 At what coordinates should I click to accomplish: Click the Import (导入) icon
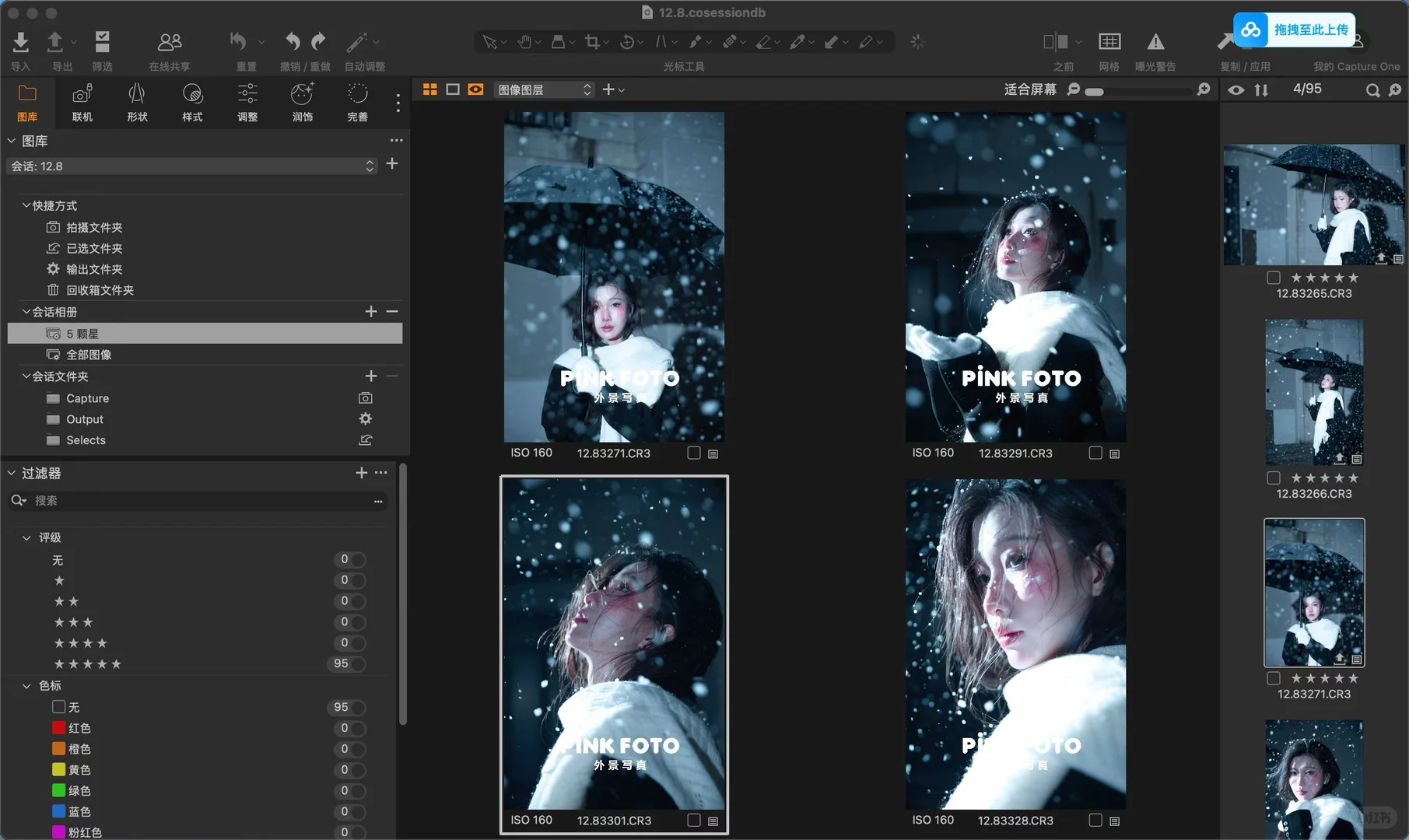(x=21, y=42)
